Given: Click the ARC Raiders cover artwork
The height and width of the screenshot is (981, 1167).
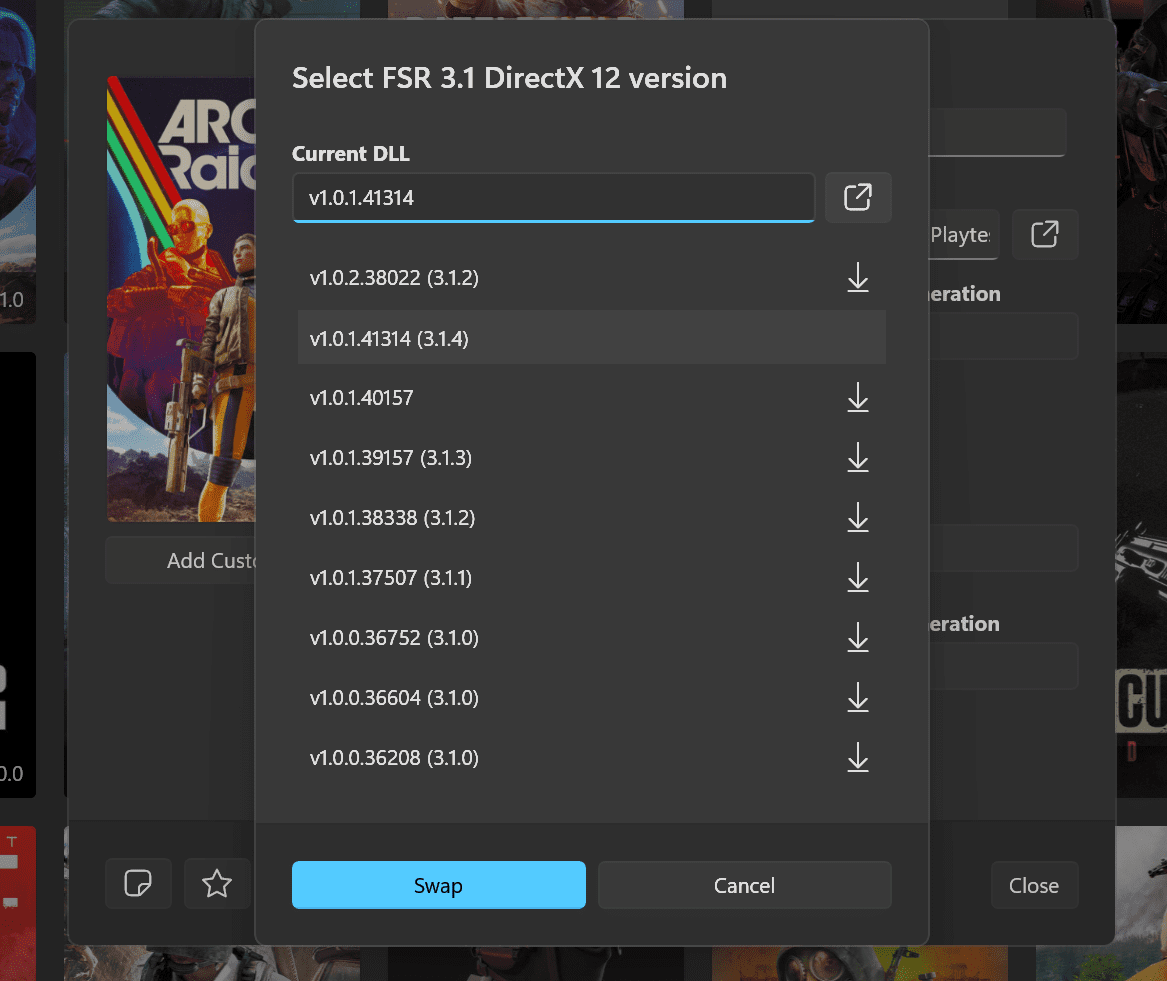Looking at the screenshot, I should click(181, 300).
